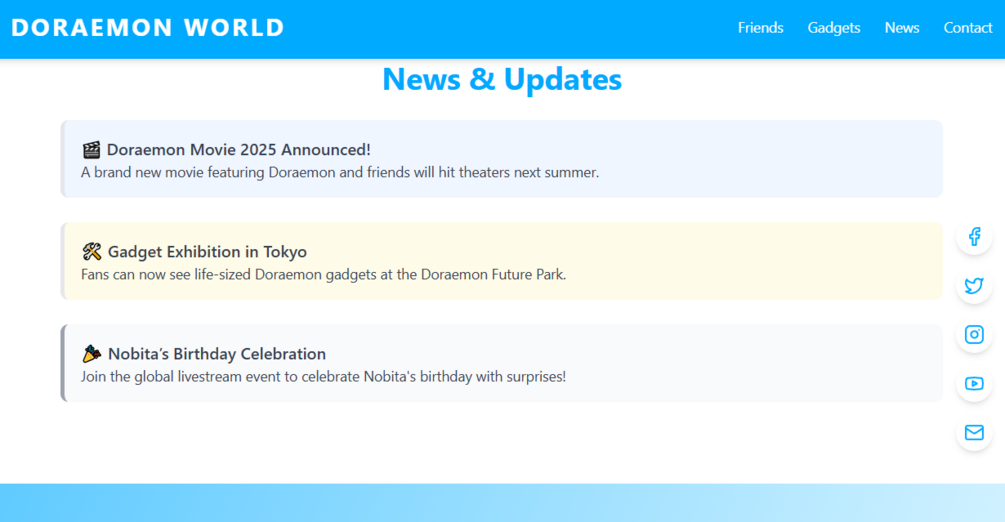The height and width of the screenshot is (522, 1005).
Task: Click 'Nobita's Birthday Celebration' headline
Action: [217, 353]
